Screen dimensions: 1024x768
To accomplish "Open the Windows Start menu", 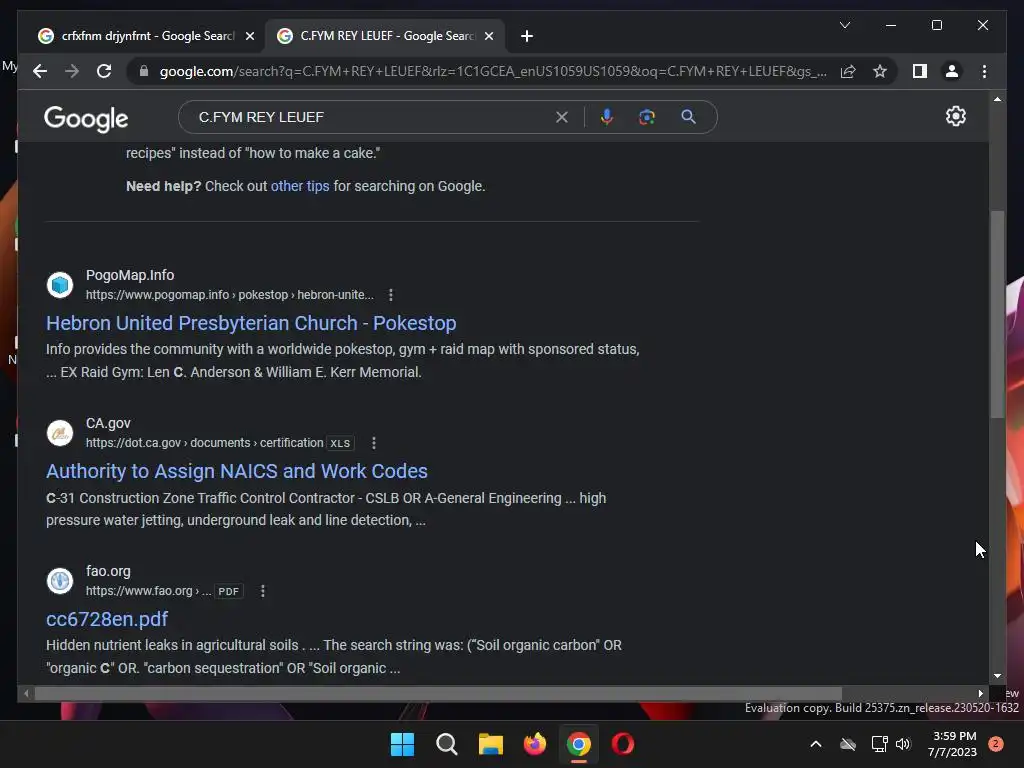I will point(402,744).
